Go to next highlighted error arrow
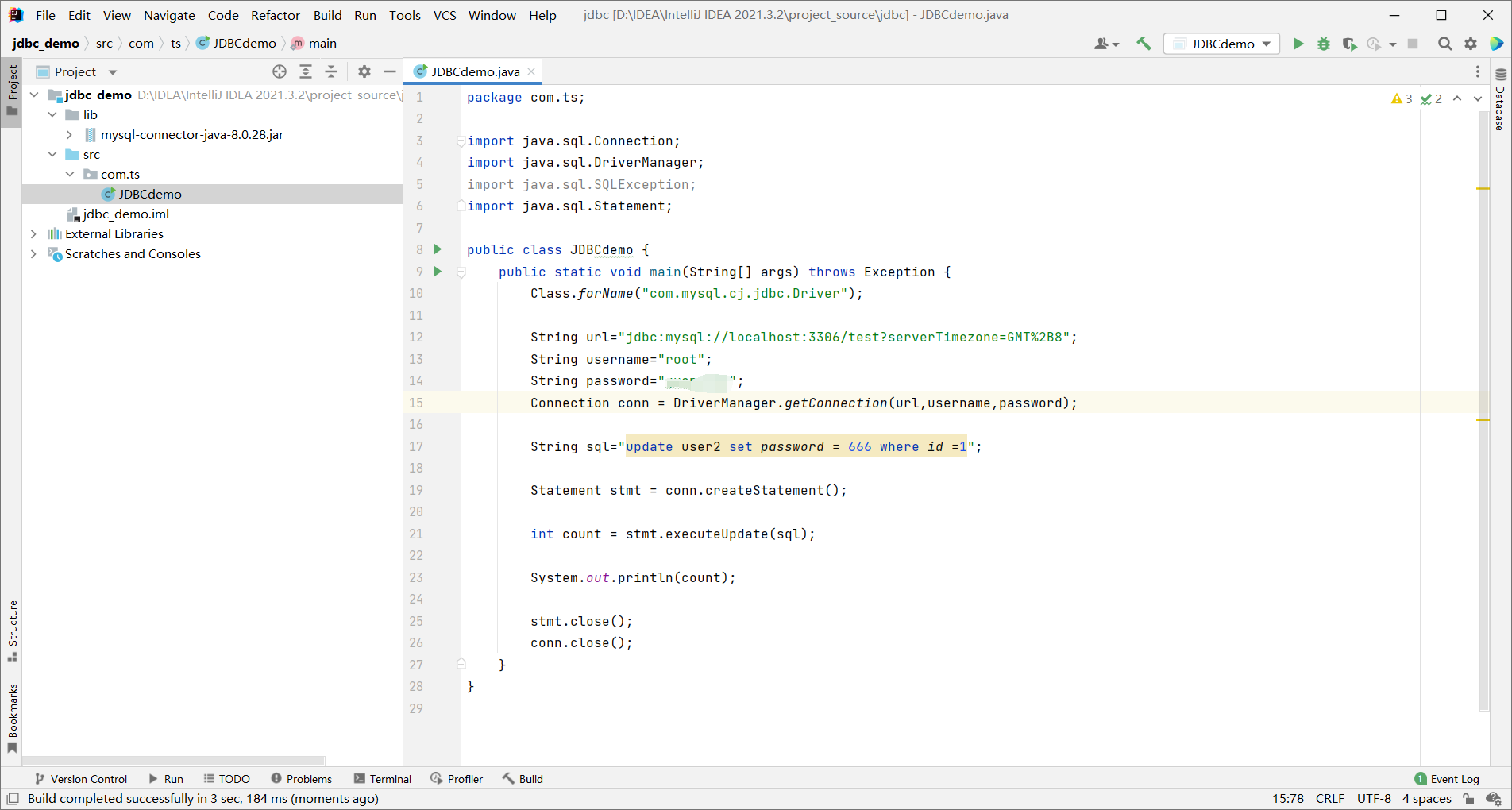Image resolution: width=1512 pixels, height=810 pixels. pyautogui.click(x=1478, y=98)
